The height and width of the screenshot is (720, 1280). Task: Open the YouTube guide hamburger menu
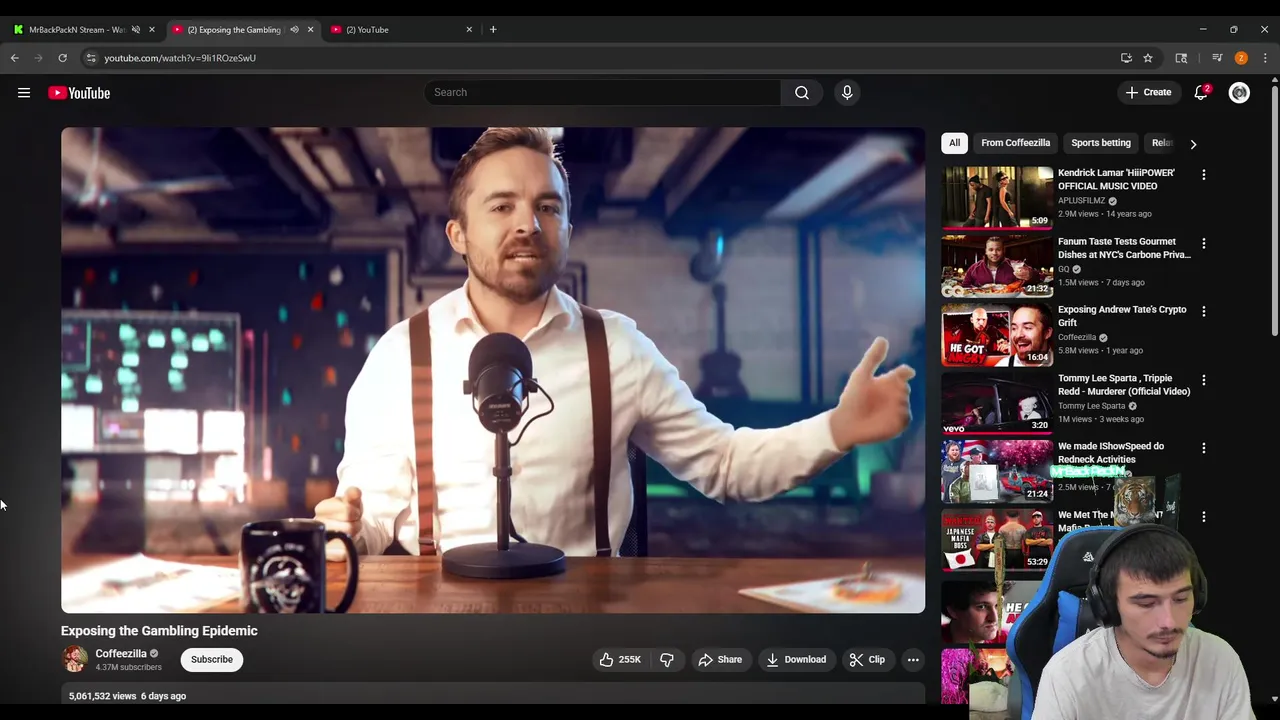(x=24, y=93)
